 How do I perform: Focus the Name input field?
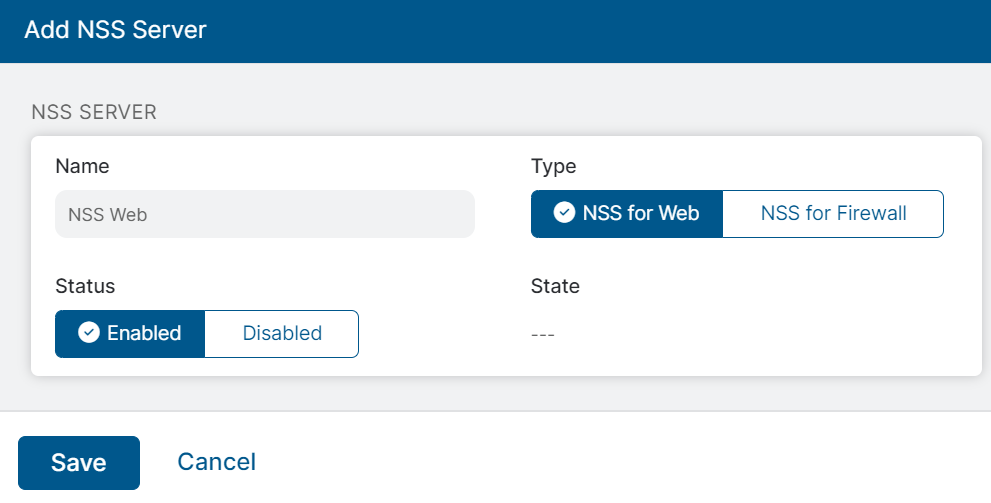pos(265,214)
